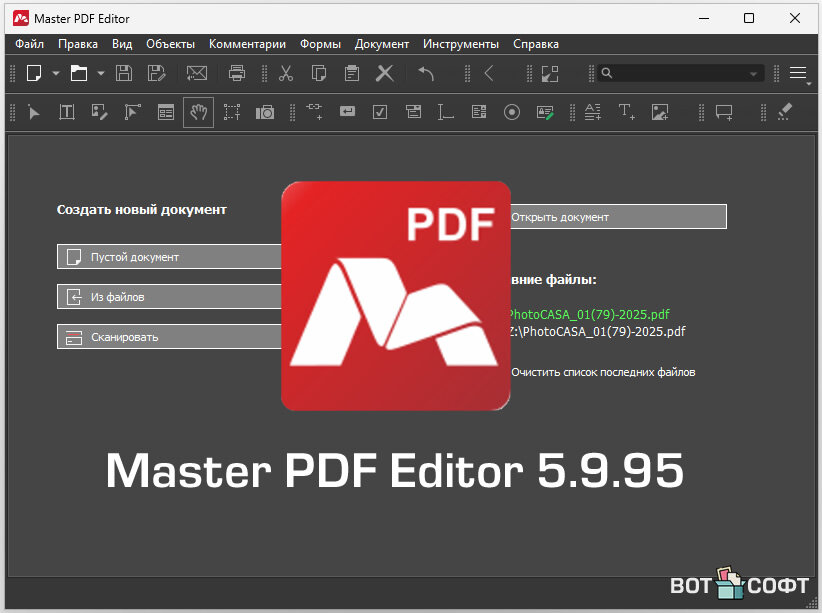Add a checkbox form field tool
The image size is (822, 613).
click(380, 112)
